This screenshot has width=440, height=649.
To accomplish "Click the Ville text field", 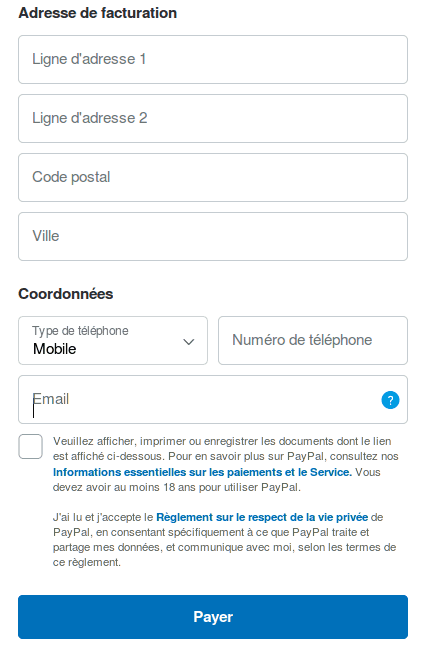I will click(213, 236).
